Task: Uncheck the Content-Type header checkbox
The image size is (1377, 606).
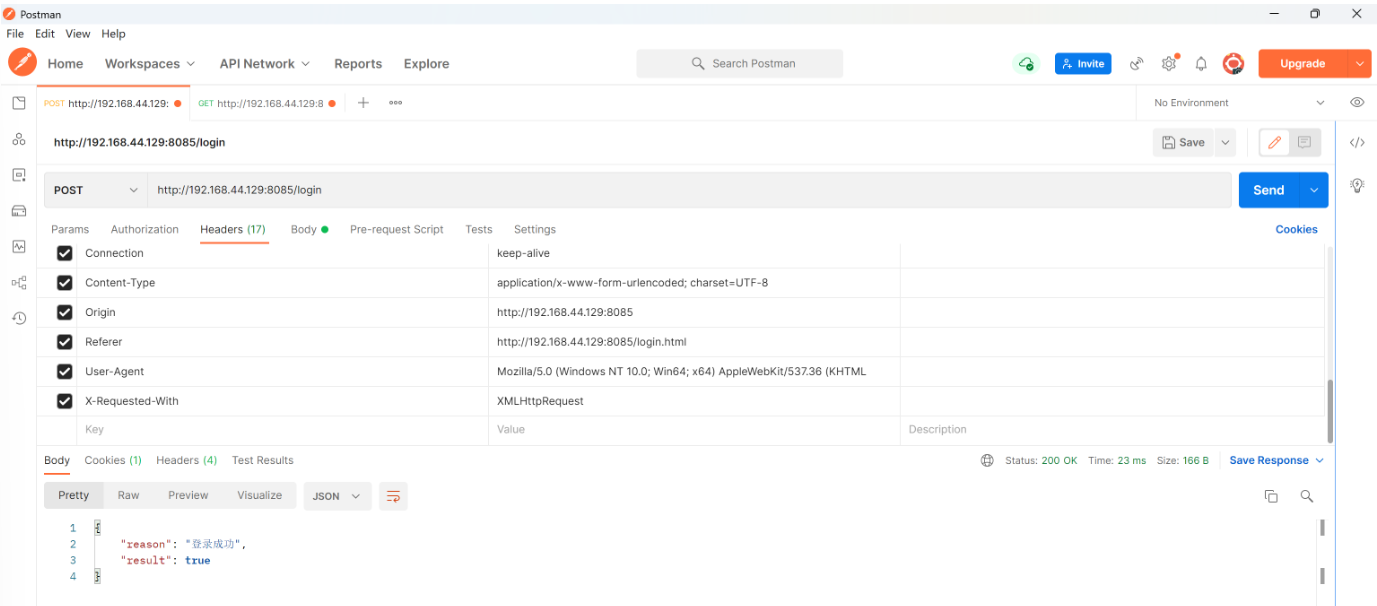Action: coord(65,282)
